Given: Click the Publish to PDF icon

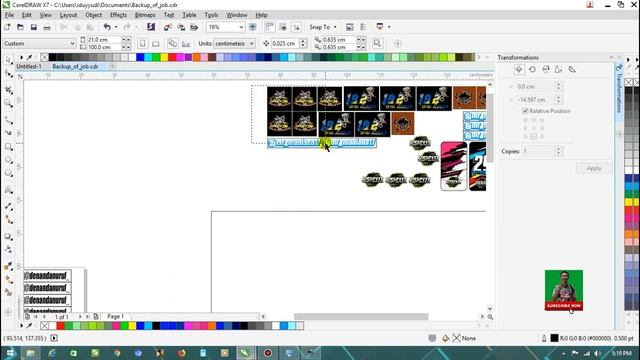Looking at the screenshot, I should [194, 27].
